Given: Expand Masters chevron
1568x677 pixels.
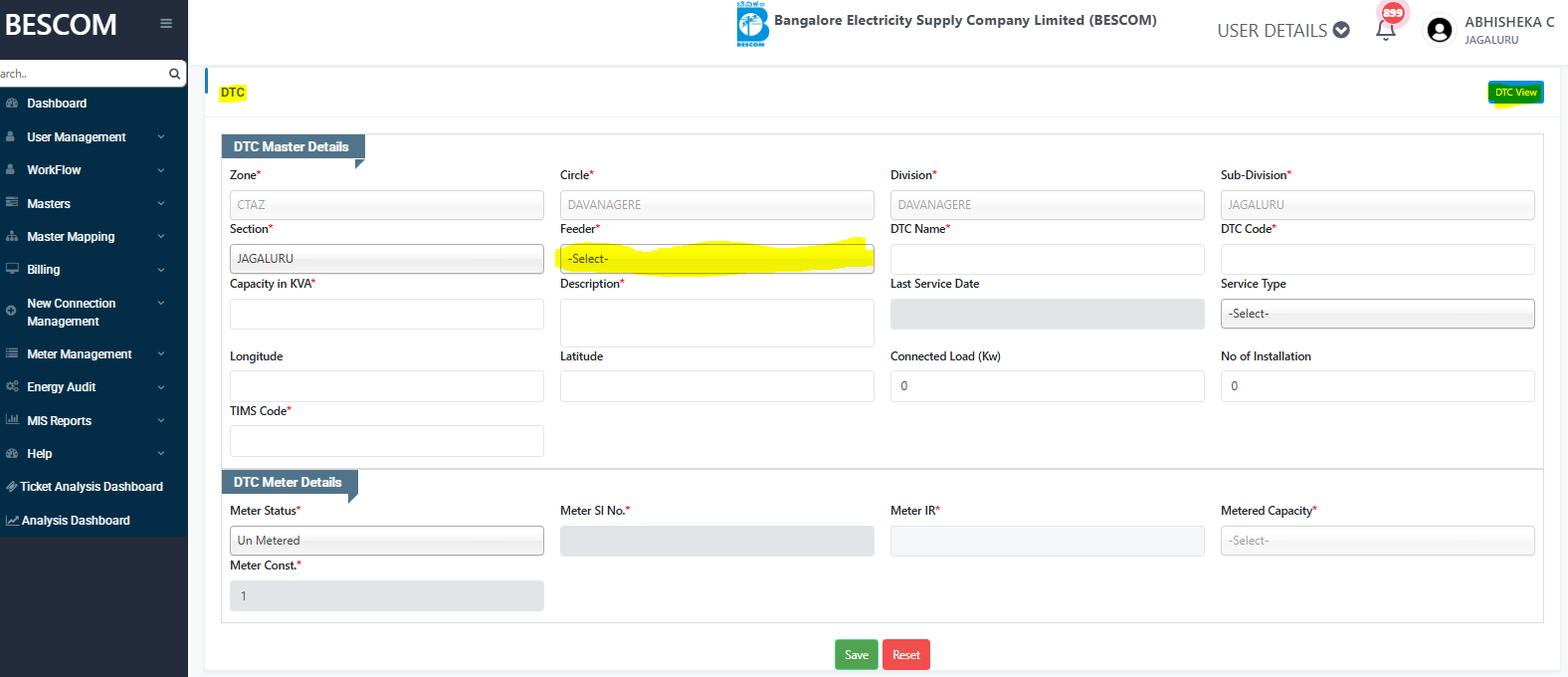Looking at the screenshot, I should [x=161, y=203].
